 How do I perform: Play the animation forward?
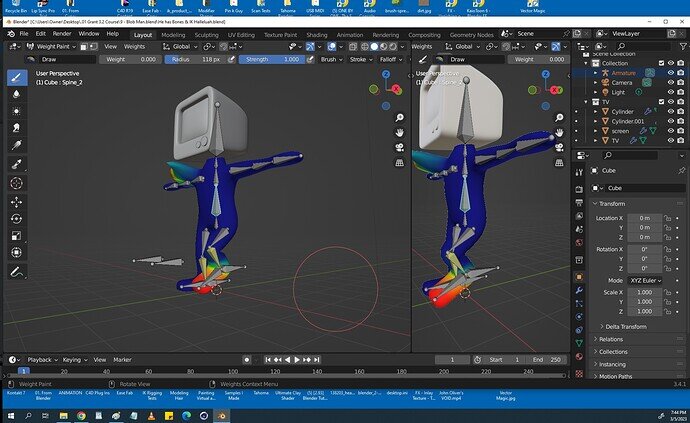pyautogui.click(x=297, y=360)
